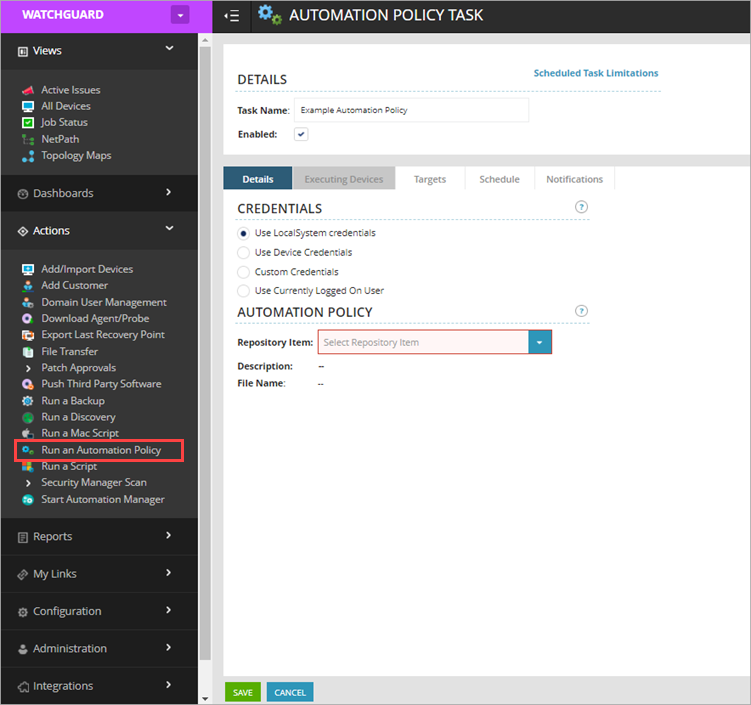Open the Scheduled Task Limitations link
Viewport: 751px width, 705px height.
(596, 73)
